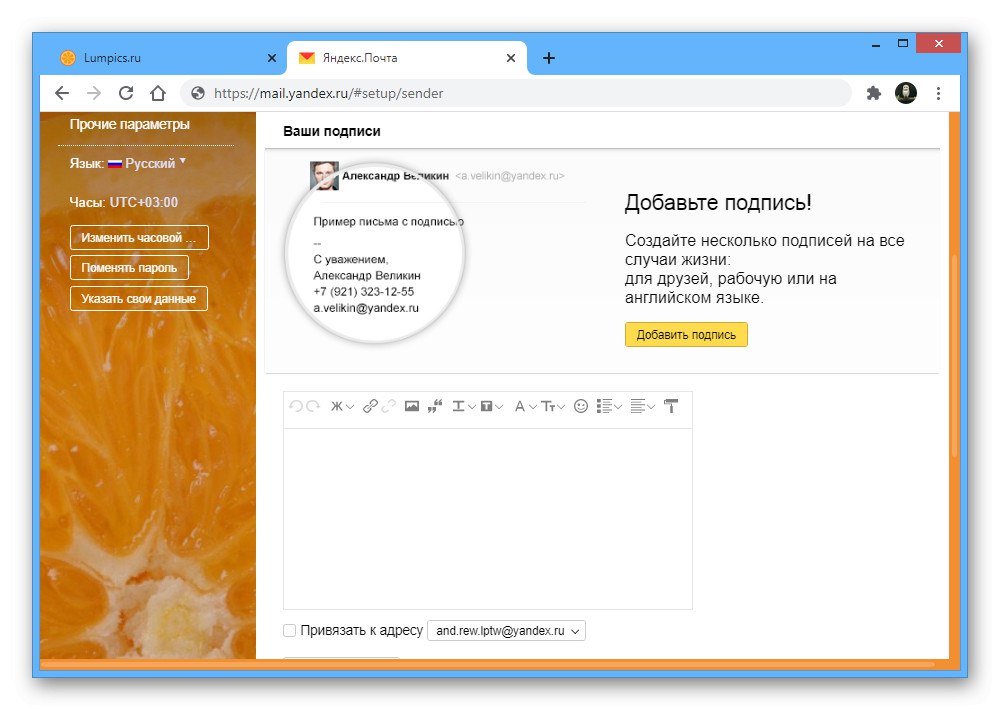Click 'Поменять пароль' button
Viewport: 1000px width, 710px height.
click(x=129, y=268)
